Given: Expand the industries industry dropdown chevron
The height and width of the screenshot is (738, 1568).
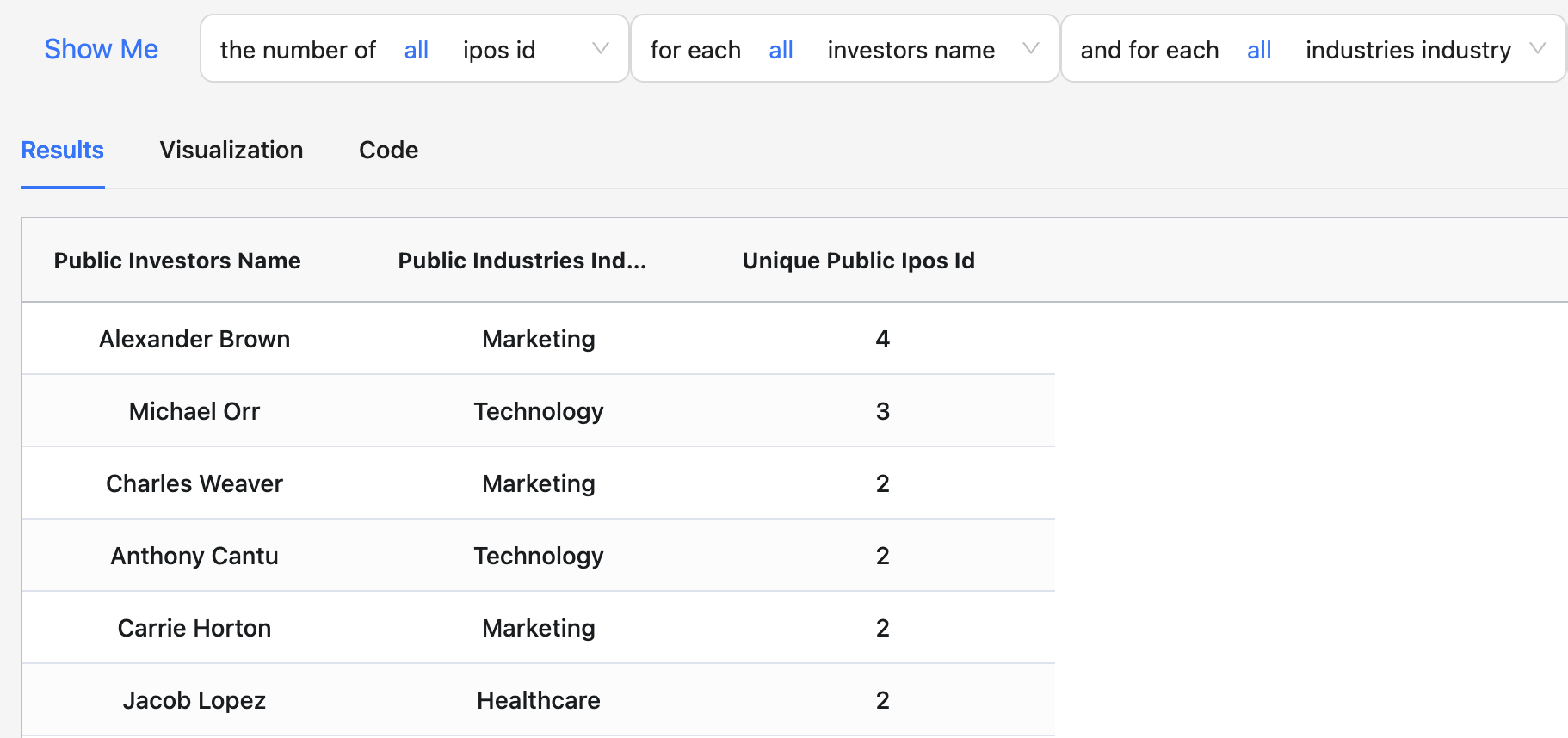Looking at the screenshot, I should [1537, 49].
